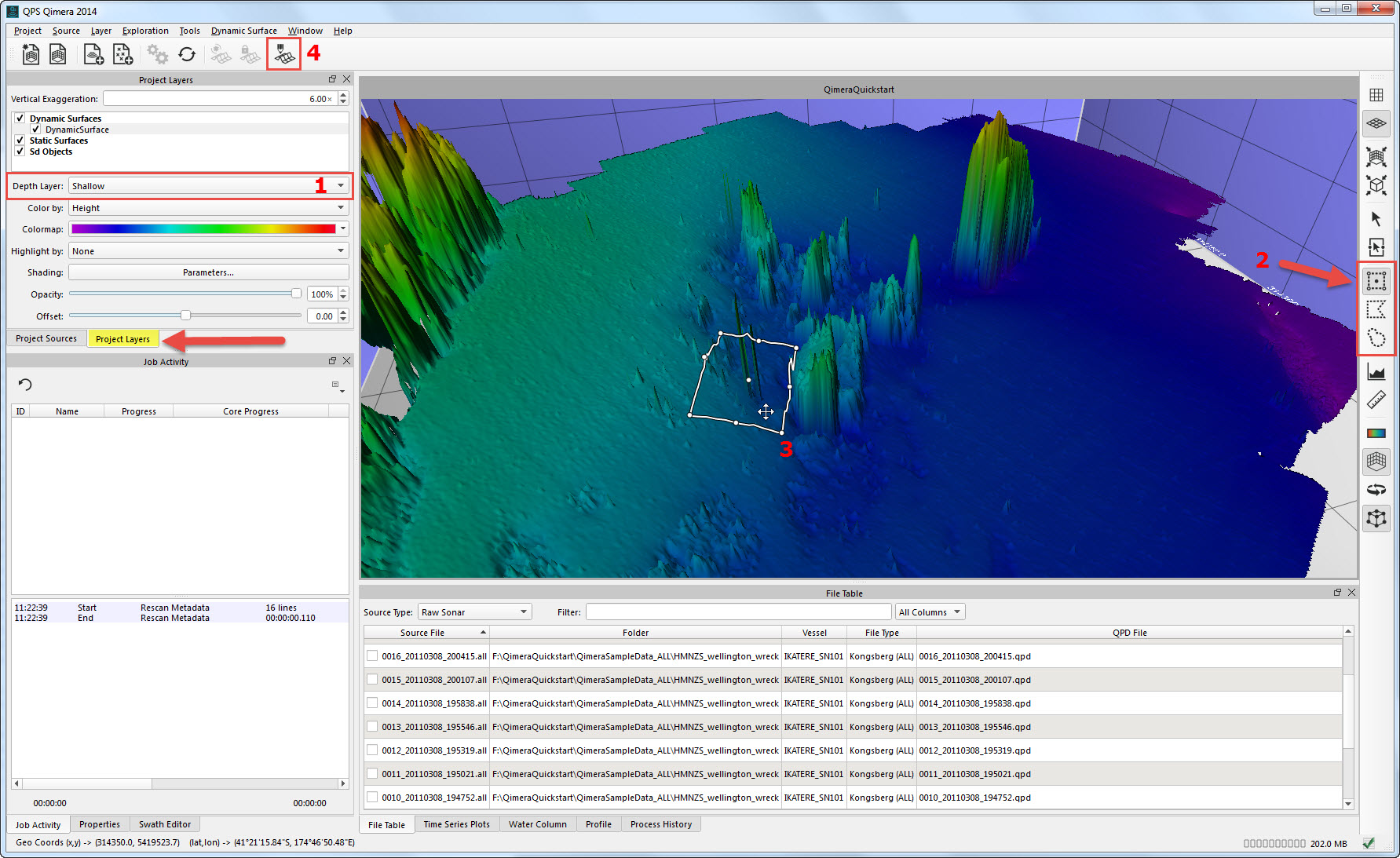The image size is (1400, 858).
Task: Click the edit dynamic surface pencil icon
Action: [x=283, y=54]
